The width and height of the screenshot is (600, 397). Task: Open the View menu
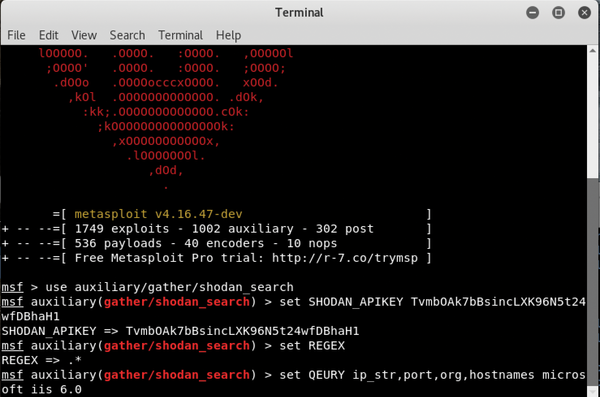pos(84,35)
